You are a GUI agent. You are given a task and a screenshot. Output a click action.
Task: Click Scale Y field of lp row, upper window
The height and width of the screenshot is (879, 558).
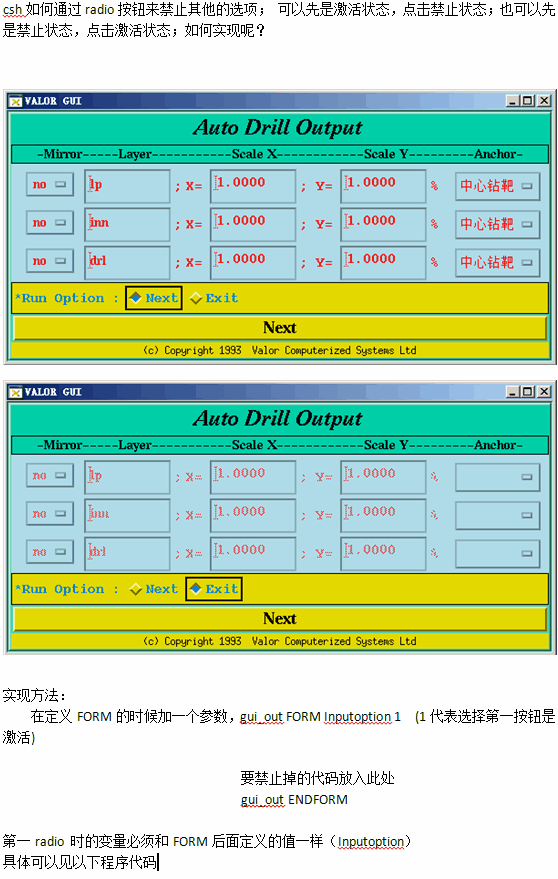point(383,186)
